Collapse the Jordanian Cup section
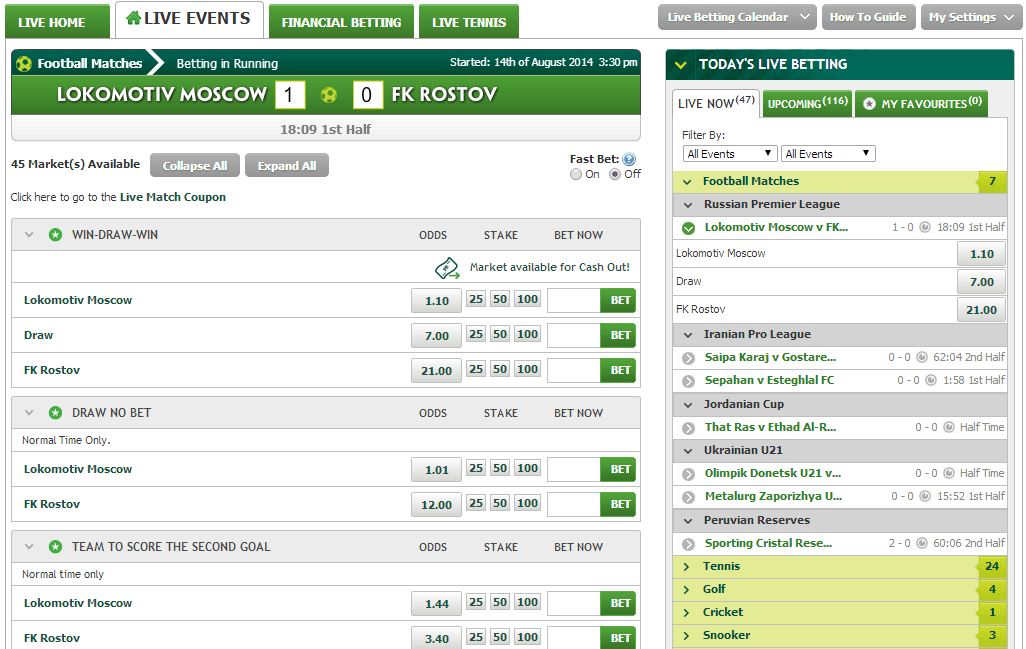Image resolution: width=1026 pixels, height=649 pixels. [688, 405]
